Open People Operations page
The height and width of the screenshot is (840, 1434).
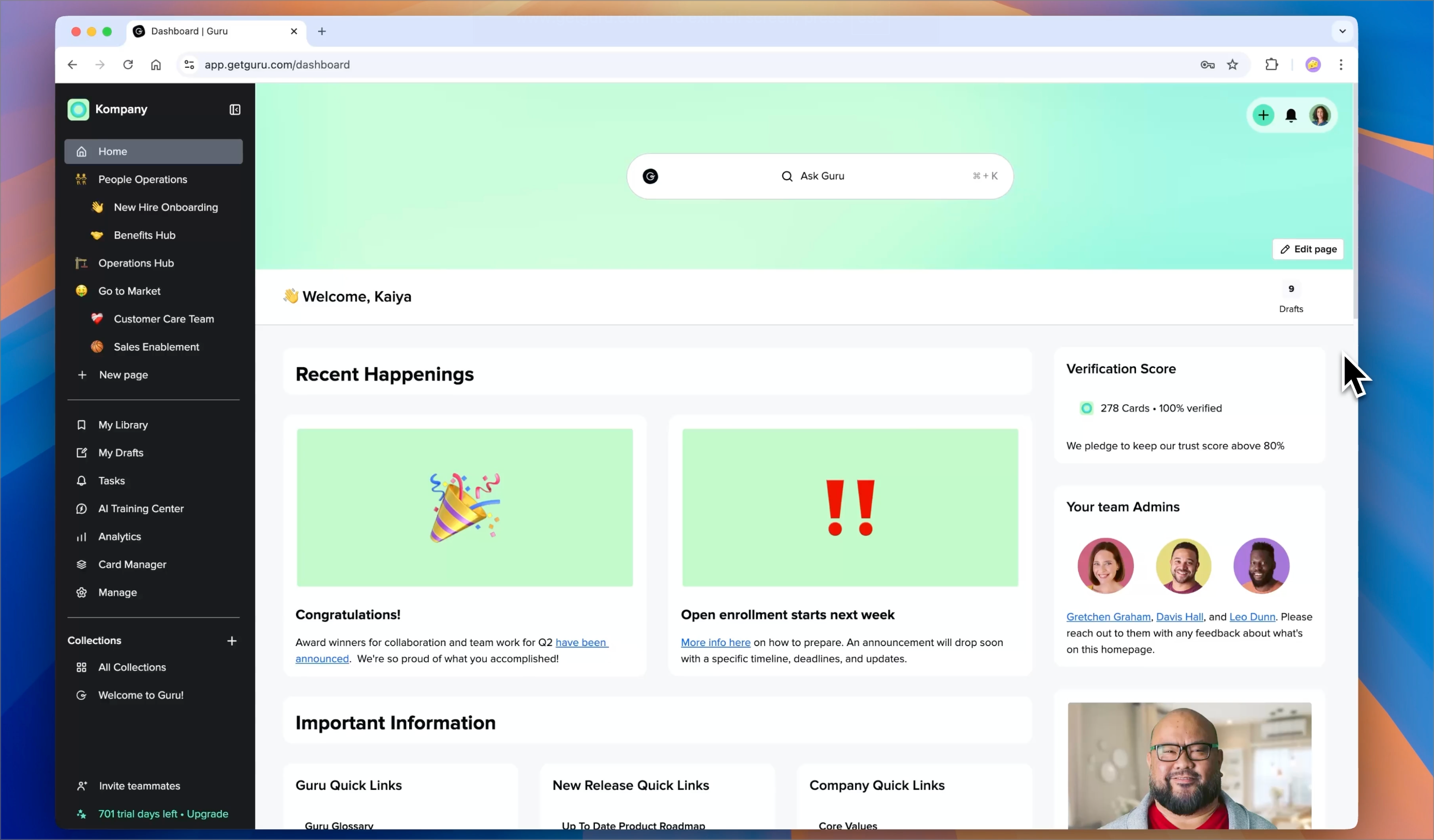pyautogui.click(x=154, y=179)
